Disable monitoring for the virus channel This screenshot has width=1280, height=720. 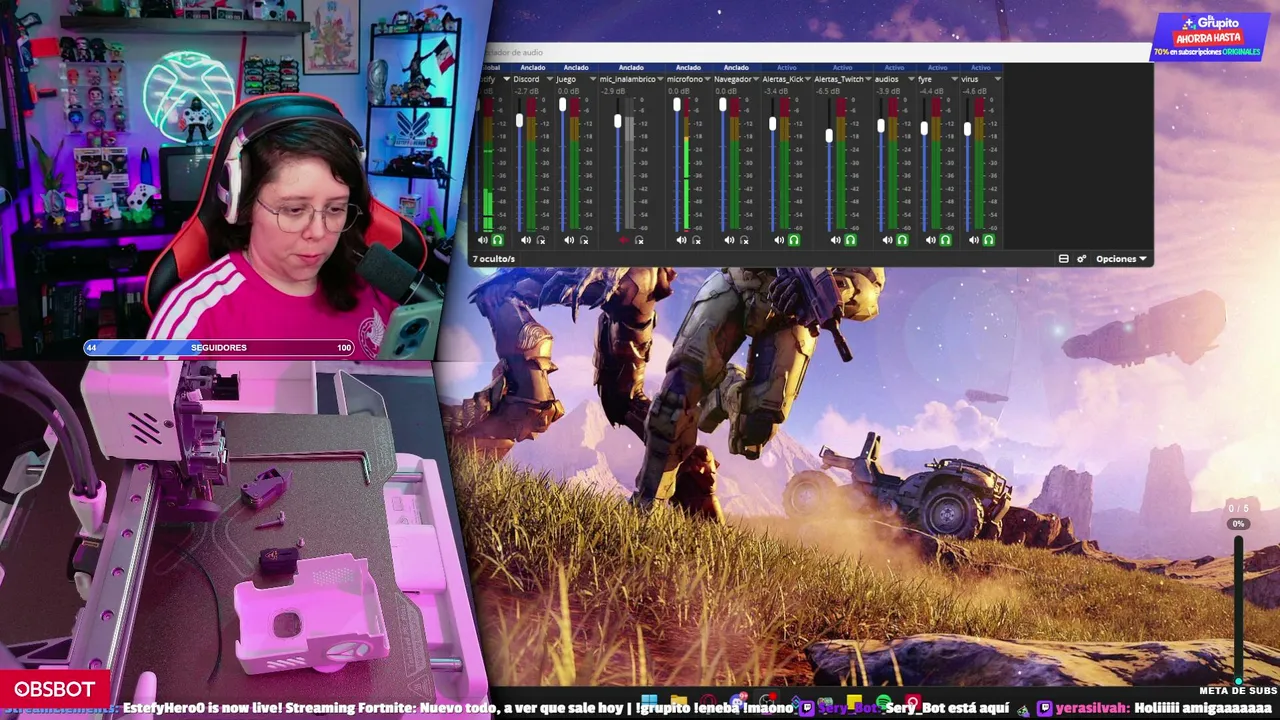[988, 240]
